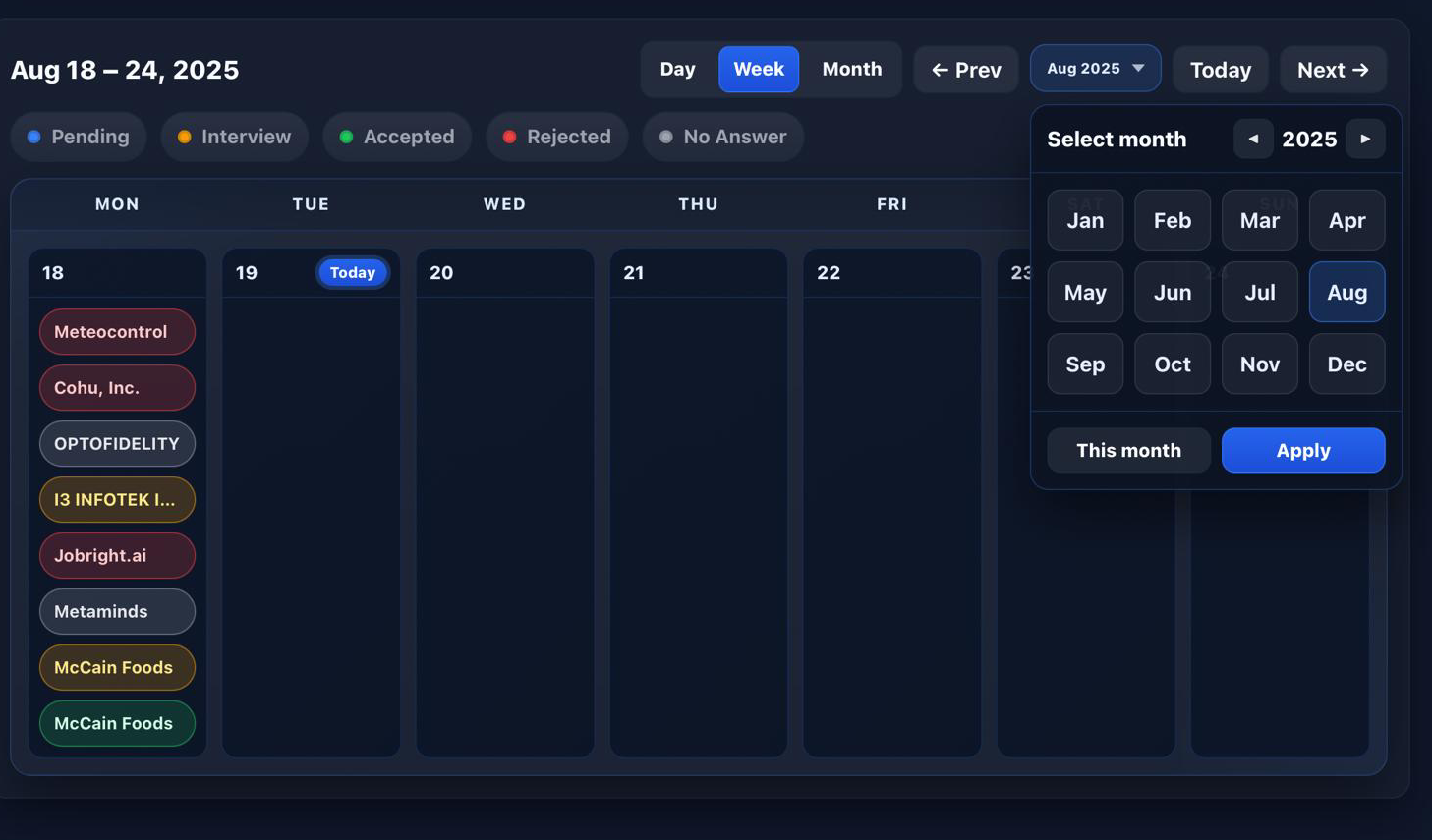Image resolution: width=1432 pixels, height=840 pixels.
Task: Open the Cohu, Inc. application entry
Action: (117, 388)
